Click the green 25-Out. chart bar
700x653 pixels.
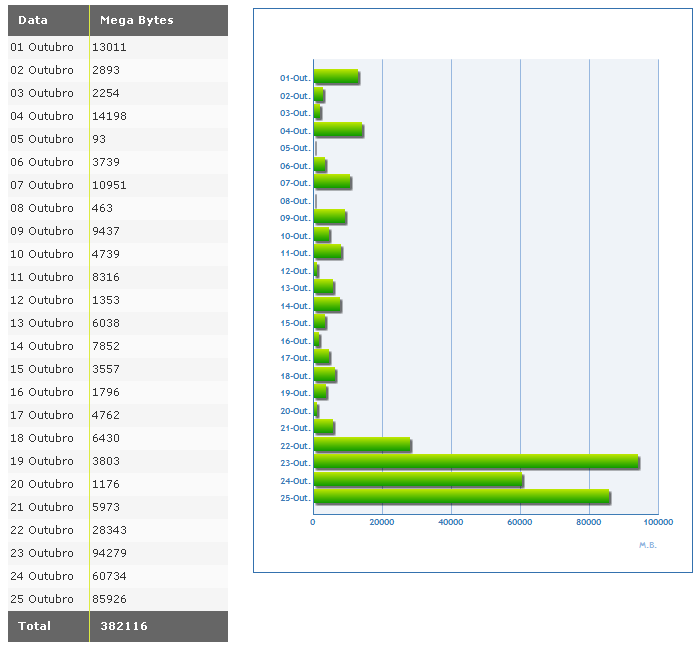click(x=462, y=497)
